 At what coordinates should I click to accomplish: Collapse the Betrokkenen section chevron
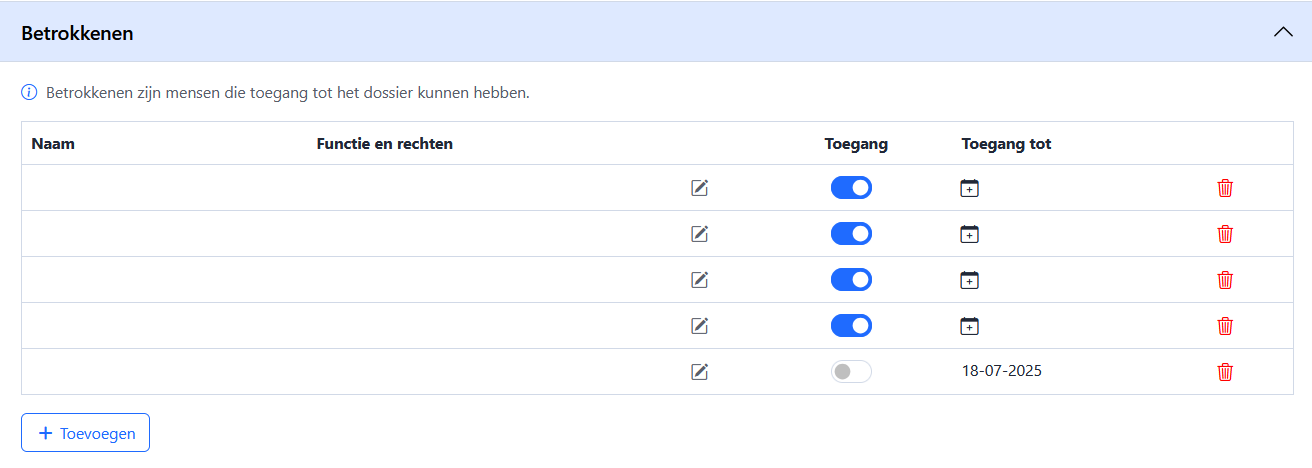1283,32
